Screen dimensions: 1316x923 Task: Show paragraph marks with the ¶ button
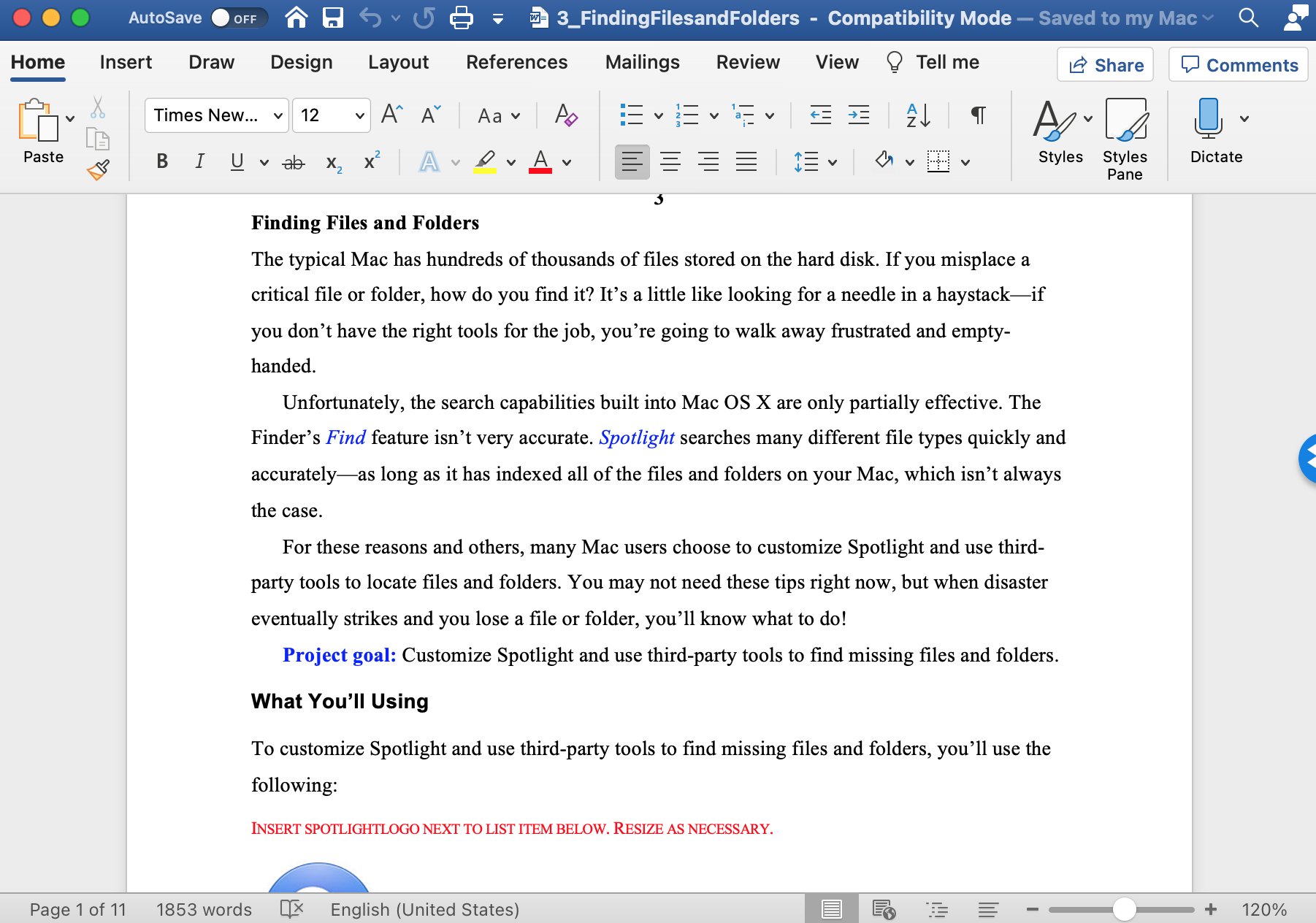[x=978, y=115]
